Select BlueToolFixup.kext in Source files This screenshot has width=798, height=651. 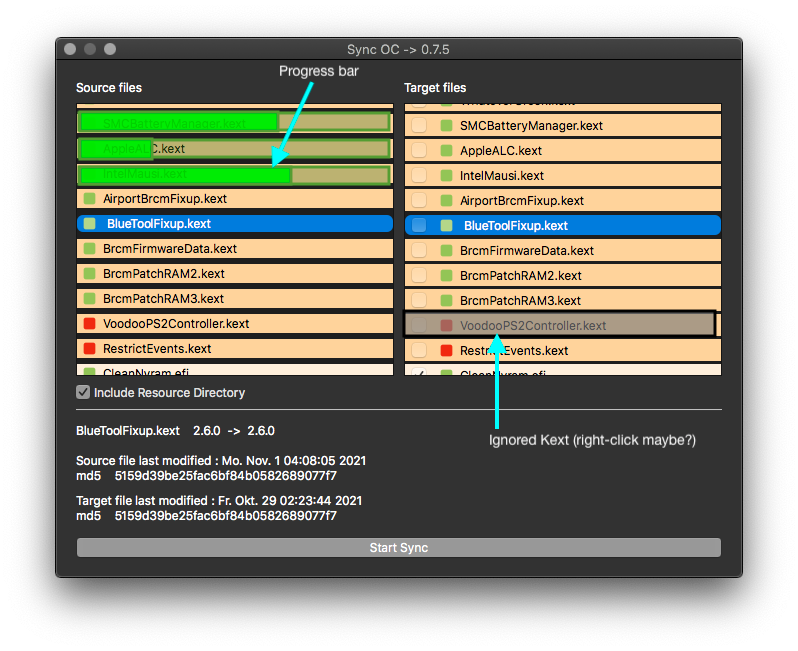pos(235,223)
